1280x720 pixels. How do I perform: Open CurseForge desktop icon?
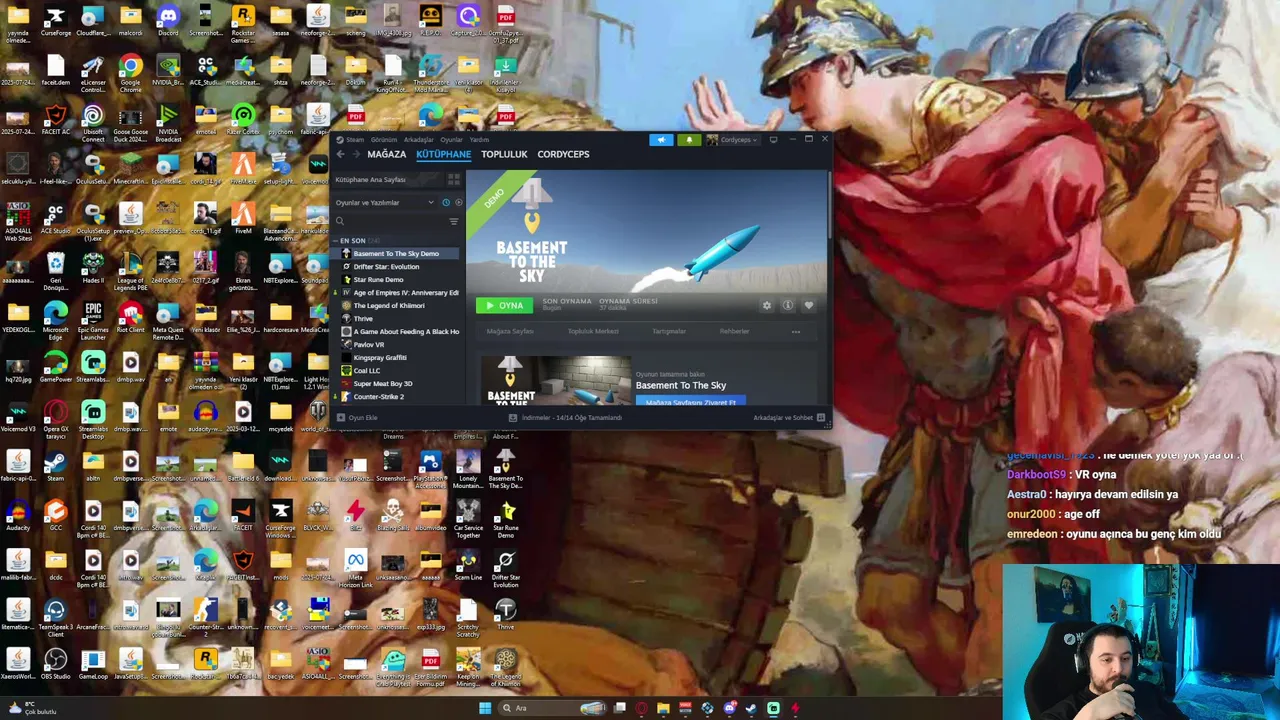pyautogui.click(x=55, y=20)
